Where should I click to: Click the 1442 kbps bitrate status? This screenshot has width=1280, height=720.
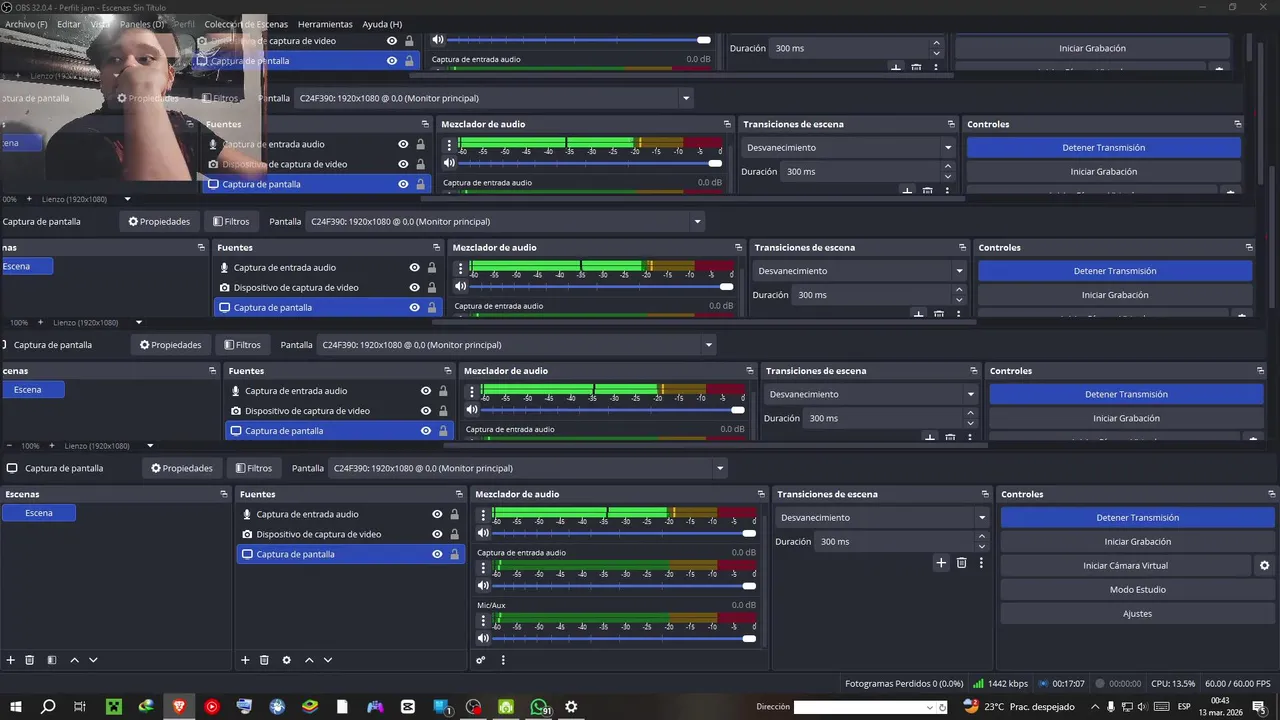tap(999, 684)
